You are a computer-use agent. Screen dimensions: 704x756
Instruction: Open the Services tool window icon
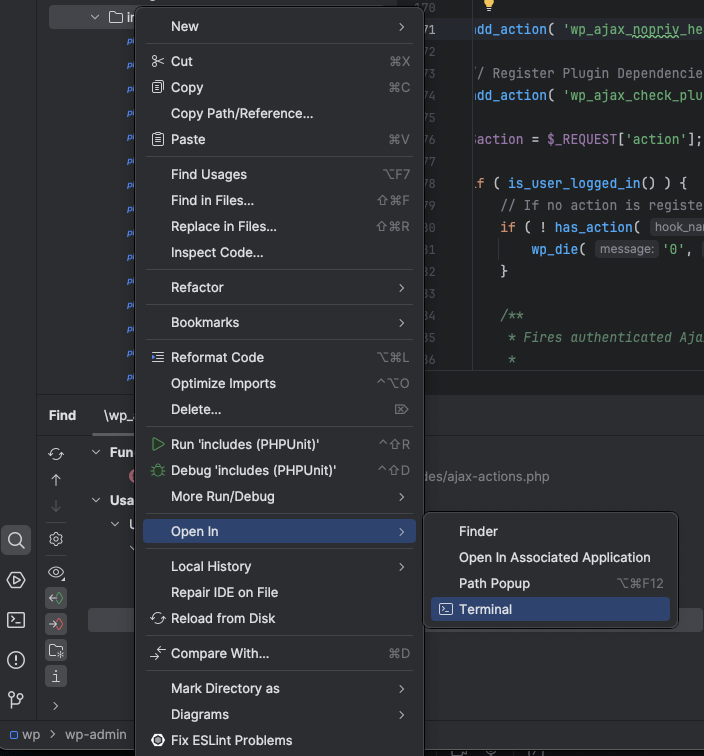[16, 580]
